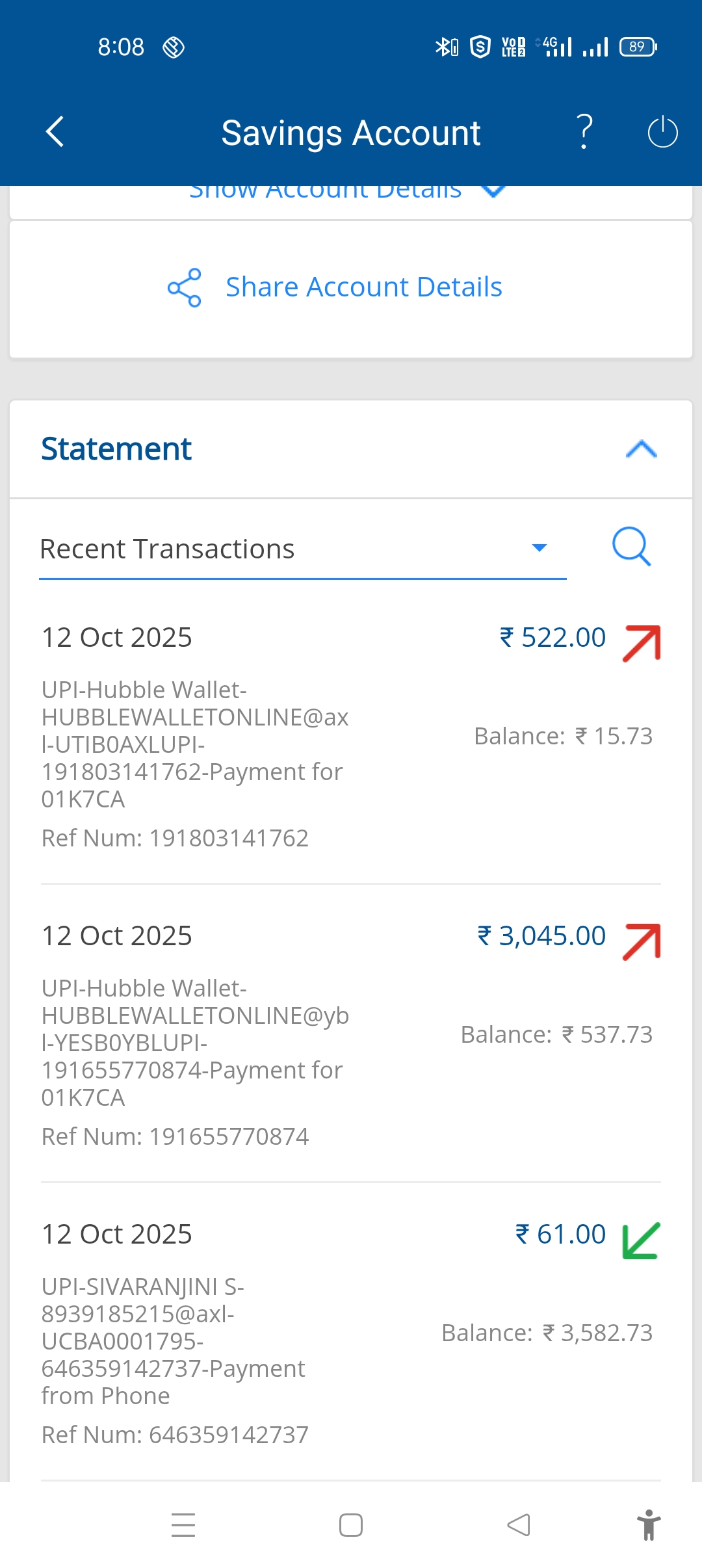Tap the Share Account Details link
The height and width of the screenshot is (1568, 702).
click(363, 287)
